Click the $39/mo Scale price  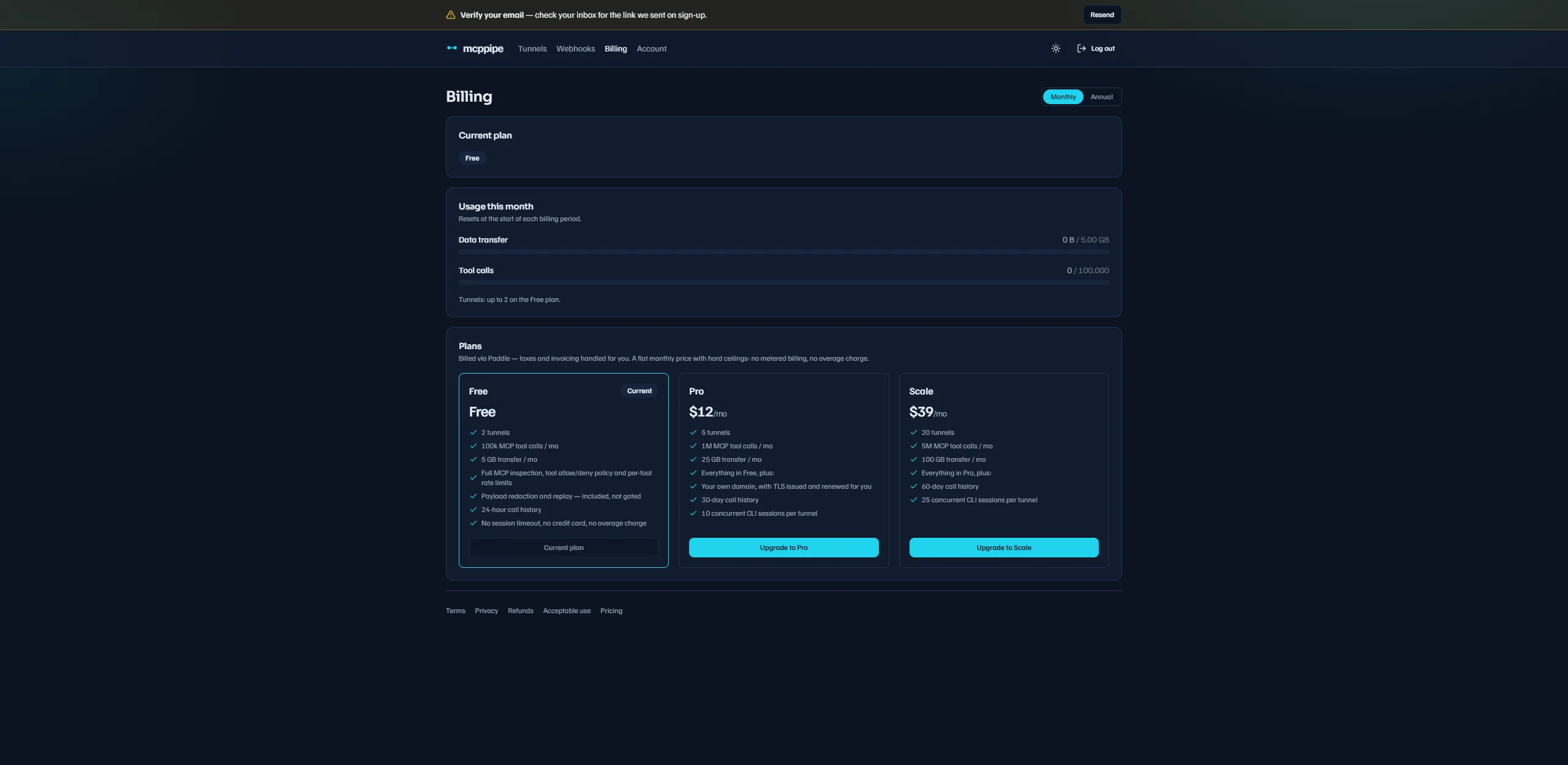coord(927,412)
